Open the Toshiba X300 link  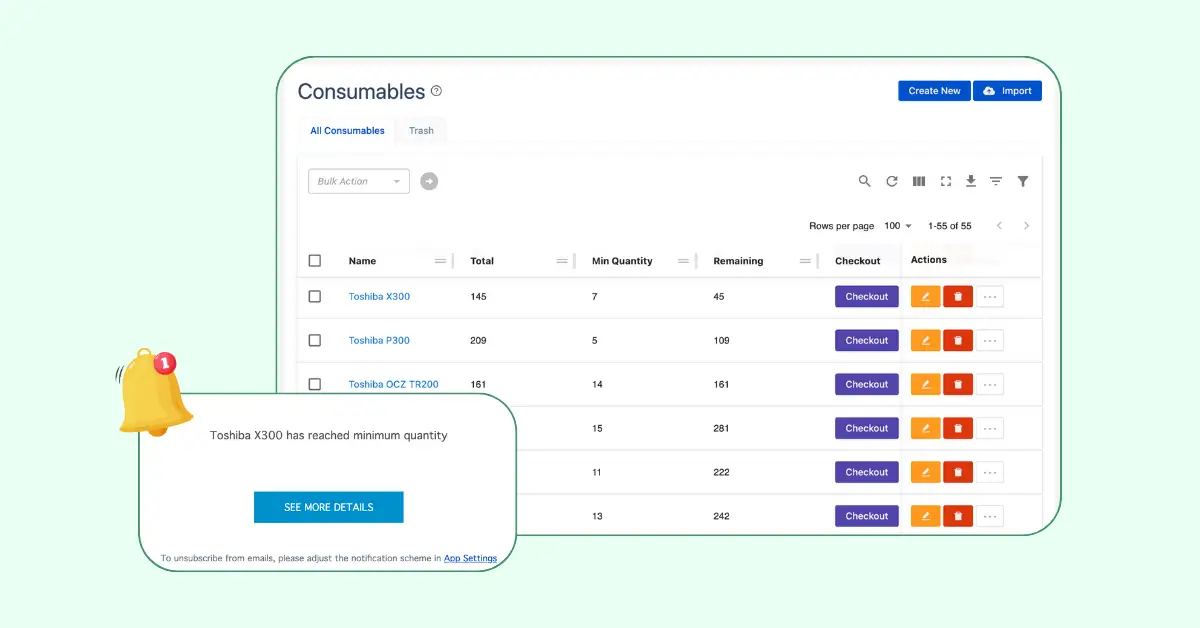pos(379,296)
